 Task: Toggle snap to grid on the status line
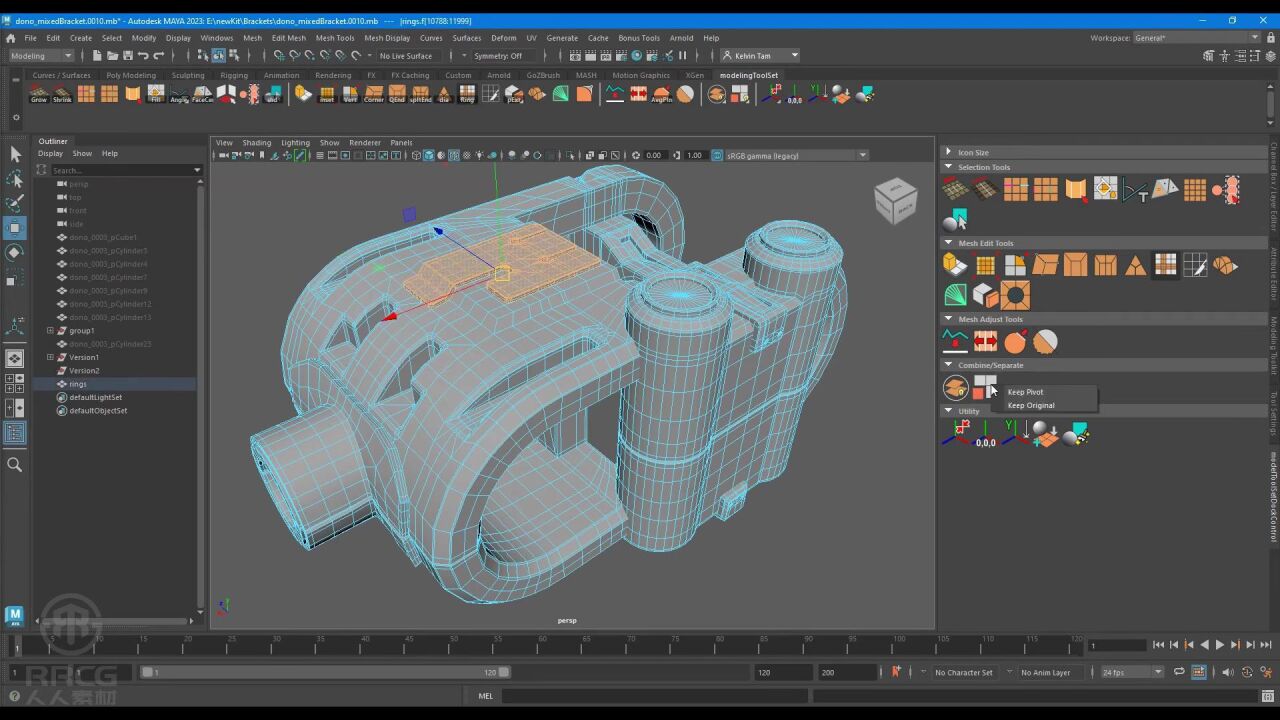coord(279,55)
